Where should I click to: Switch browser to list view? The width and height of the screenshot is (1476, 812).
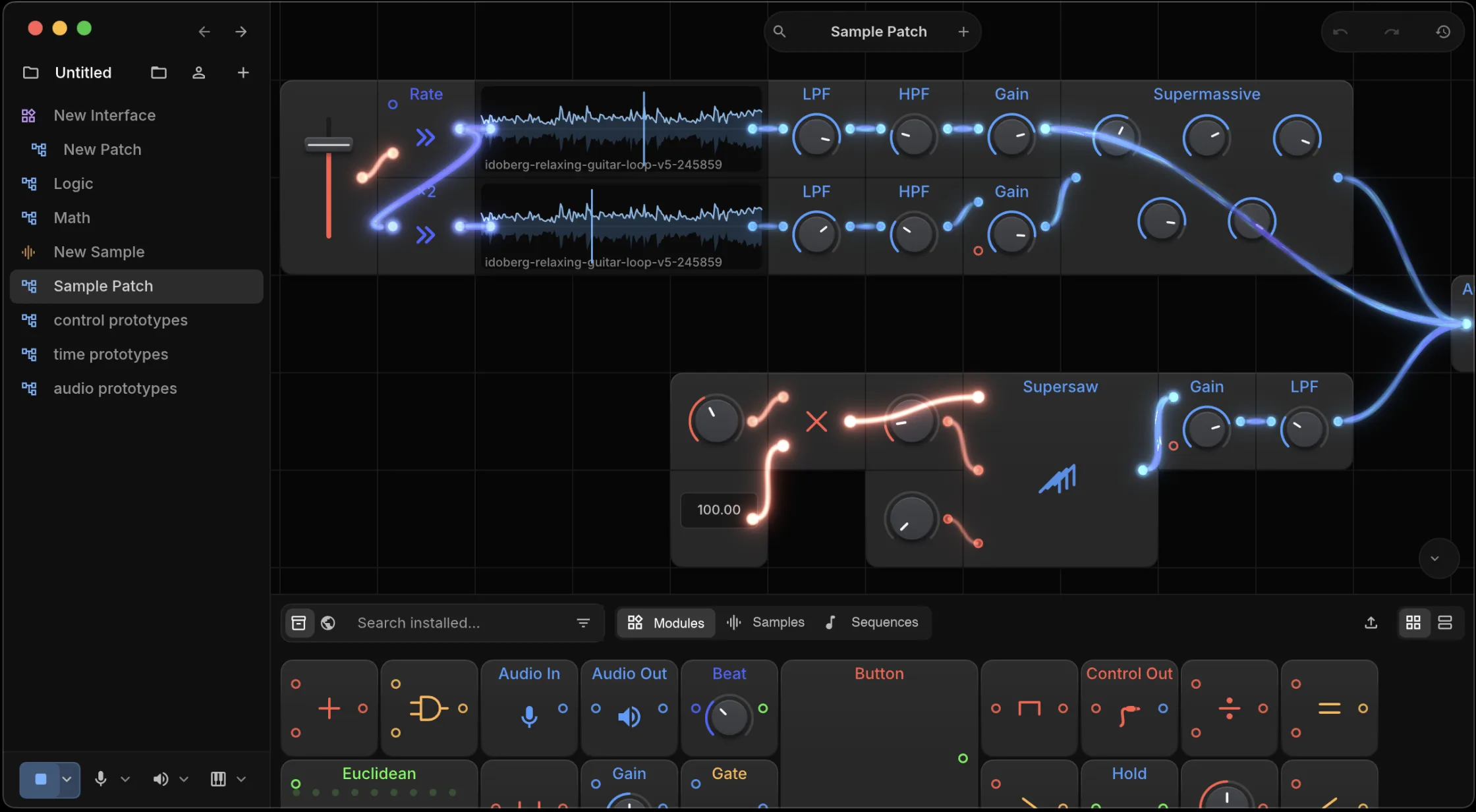(1445, 622)
